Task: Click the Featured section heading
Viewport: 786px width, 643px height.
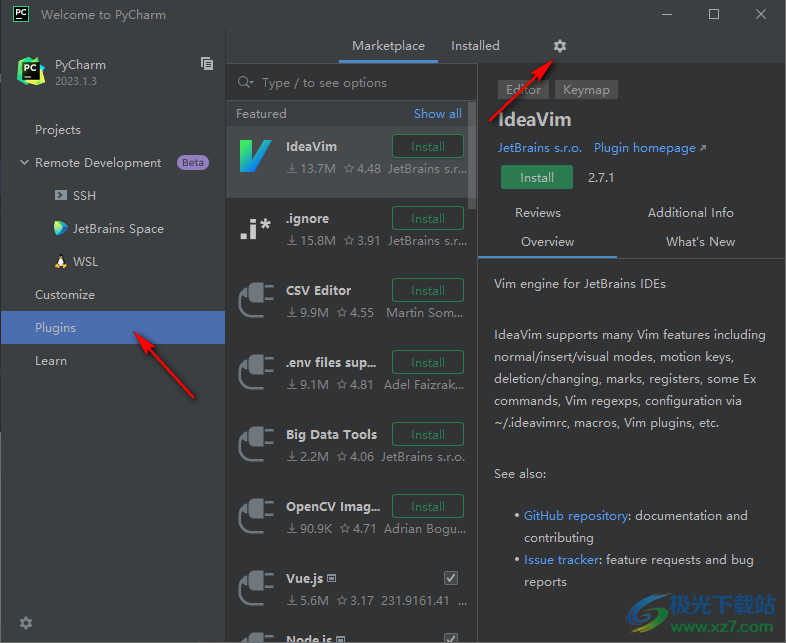Action: tap(261, 114)
